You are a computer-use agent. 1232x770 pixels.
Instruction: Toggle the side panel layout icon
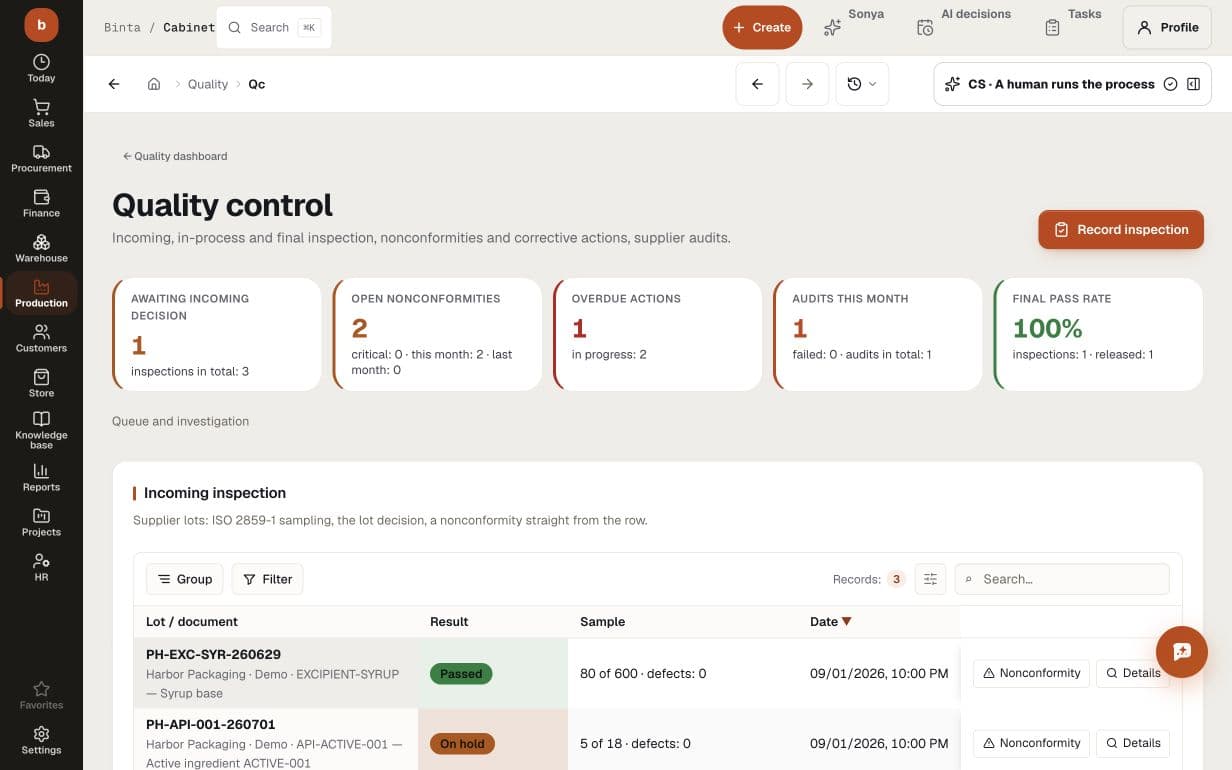1193,84
